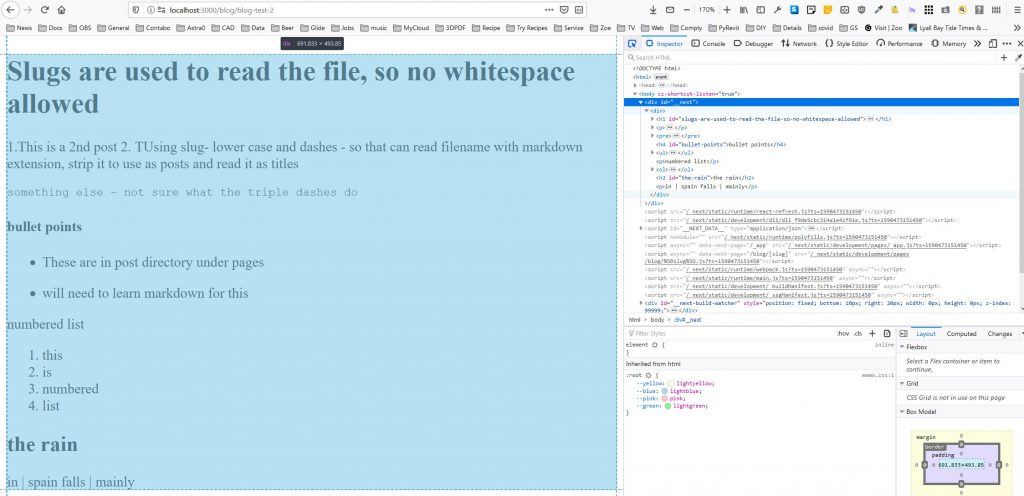Toggle the .cls class editor panel
Image resolution: width=1024 pixels, height=496 pixels.
pyautogui.click(x=857, y=333)
